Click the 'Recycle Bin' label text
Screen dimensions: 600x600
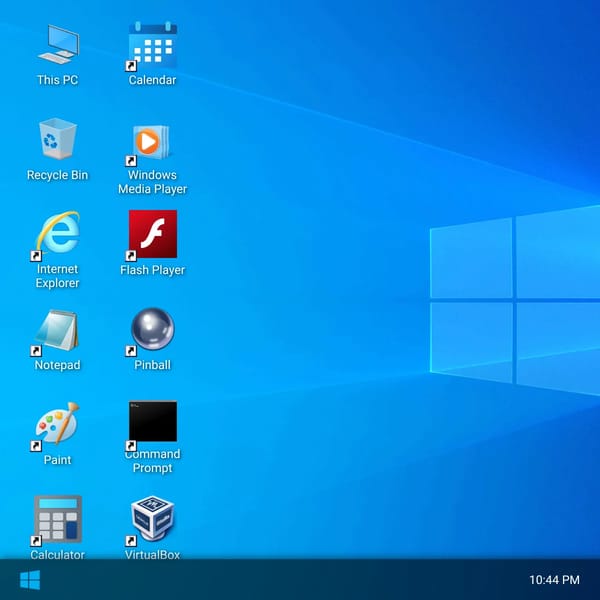pyautogui.click(x=57, y=175)
